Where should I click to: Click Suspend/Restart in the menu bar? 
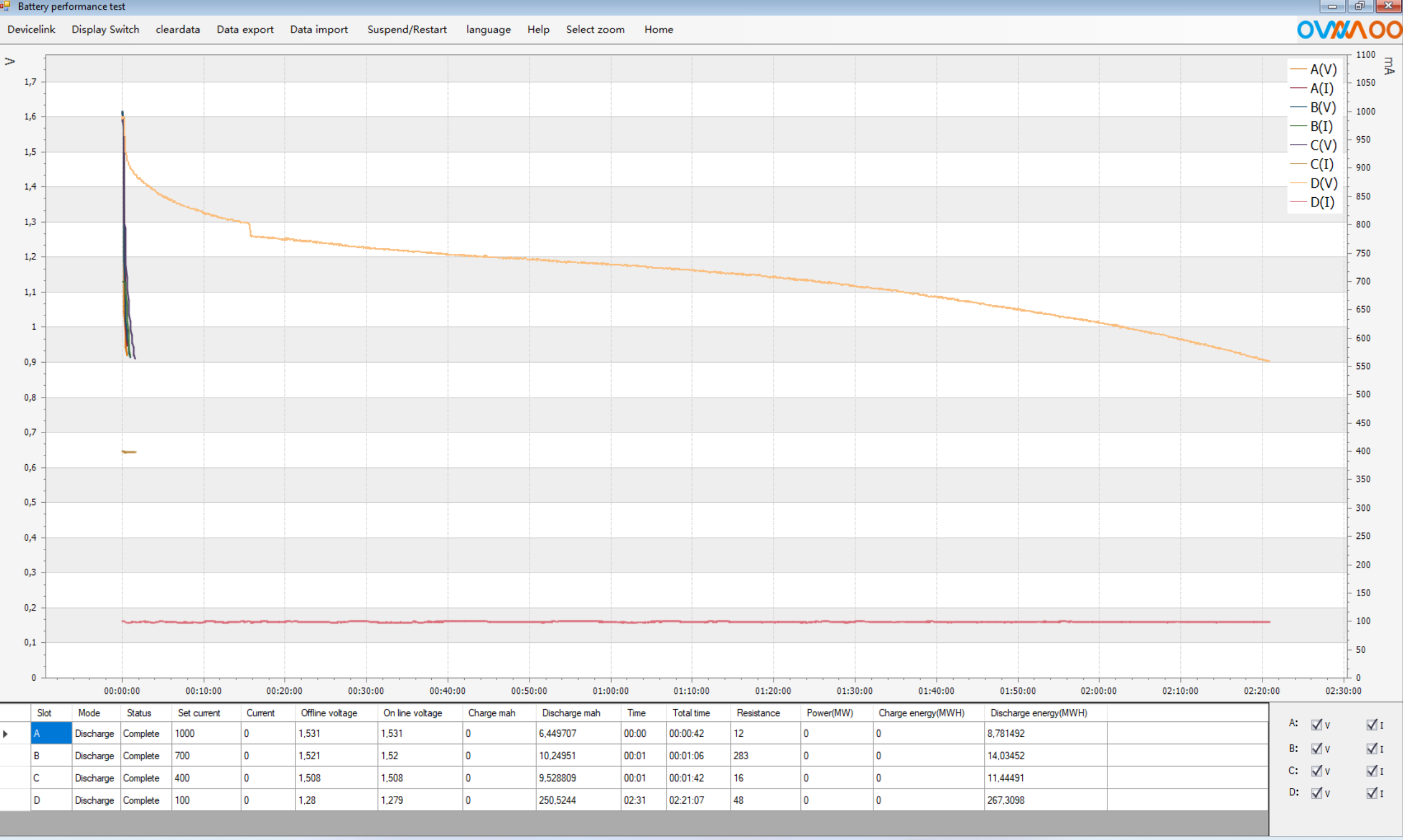(x=407, y=30)
